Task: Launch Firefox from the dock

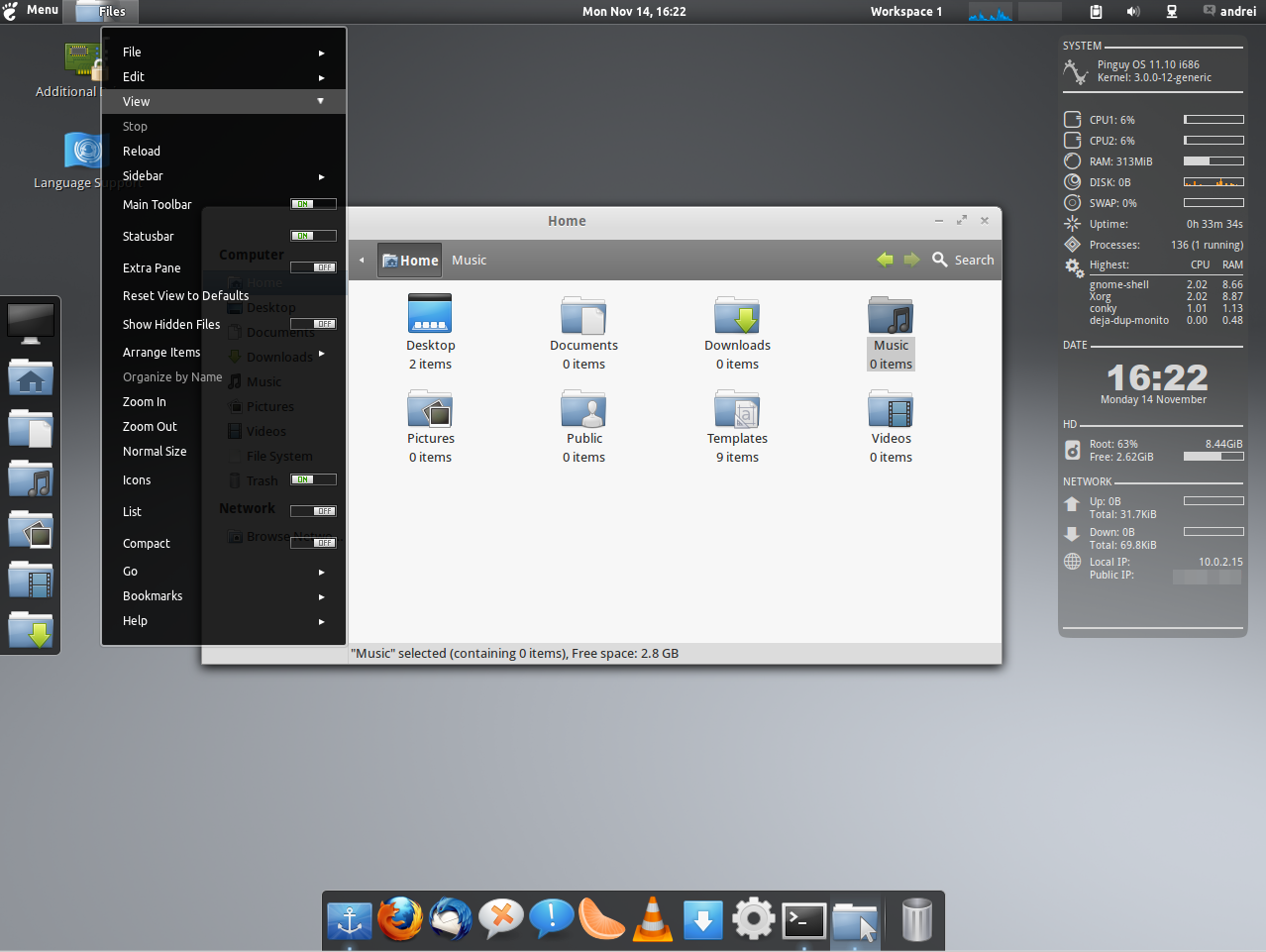Action: point(400,919)
